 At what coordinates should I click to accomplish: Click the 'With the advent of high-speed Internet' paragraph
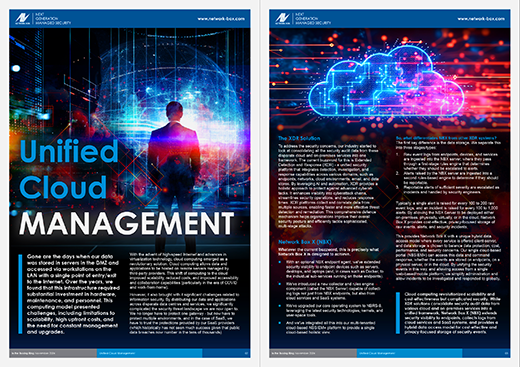click(x=184, y=271)
